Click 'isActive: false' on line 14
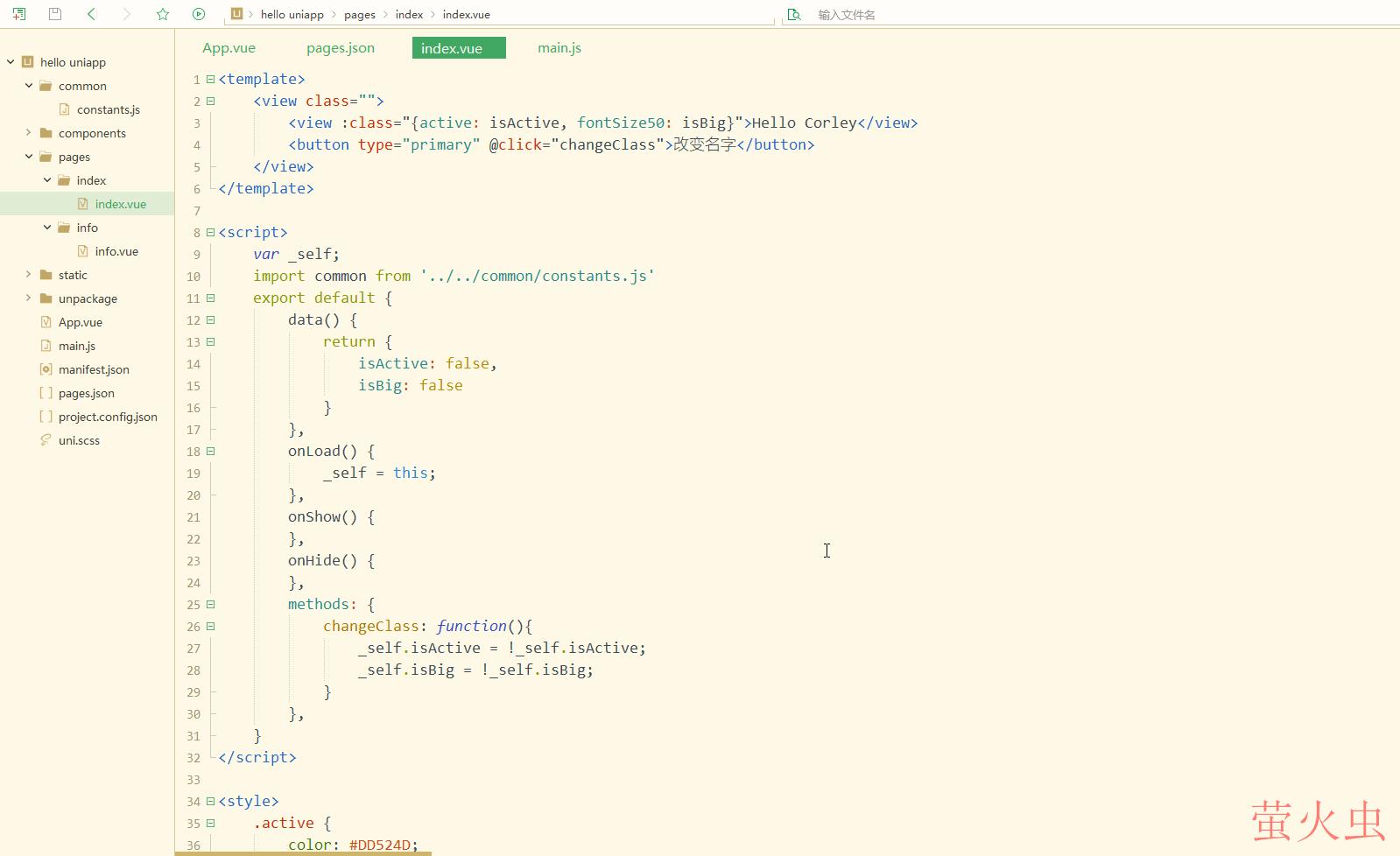The height and width of the screenshot is (856, 1400). tap(423, 363)
